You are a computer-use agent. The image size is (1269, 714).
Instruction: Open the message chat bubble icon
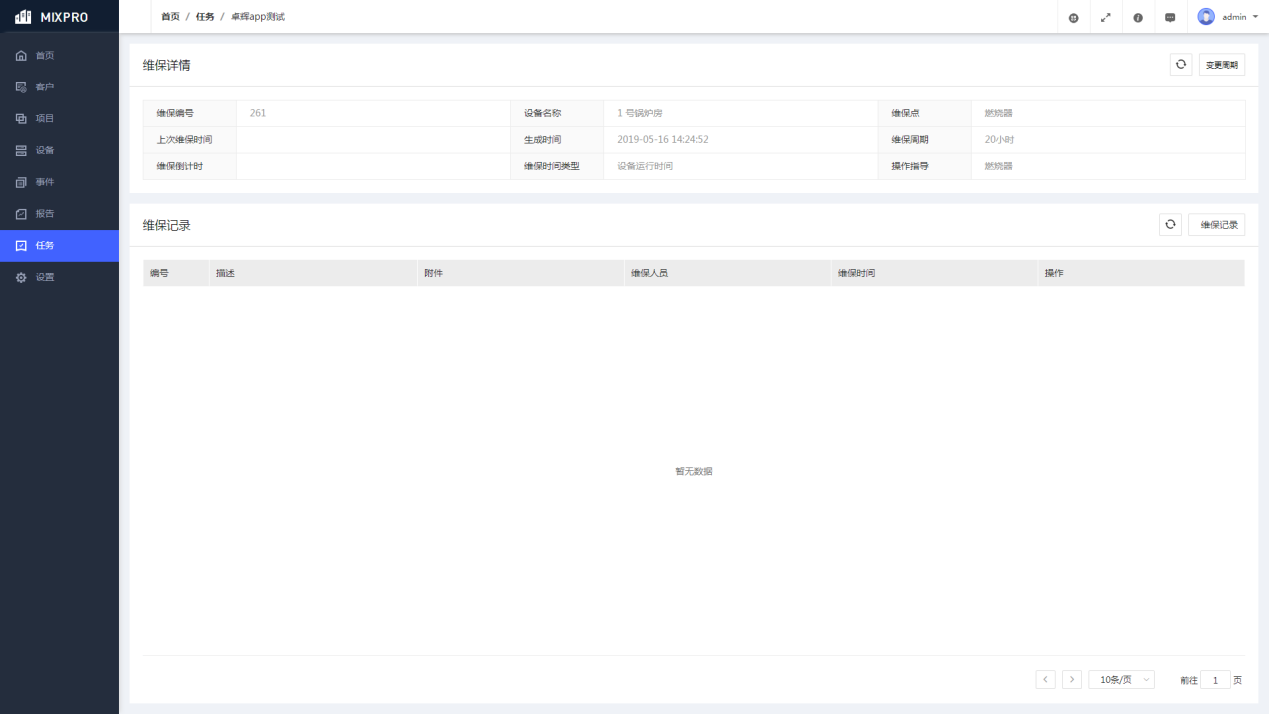pos(1170,17)
